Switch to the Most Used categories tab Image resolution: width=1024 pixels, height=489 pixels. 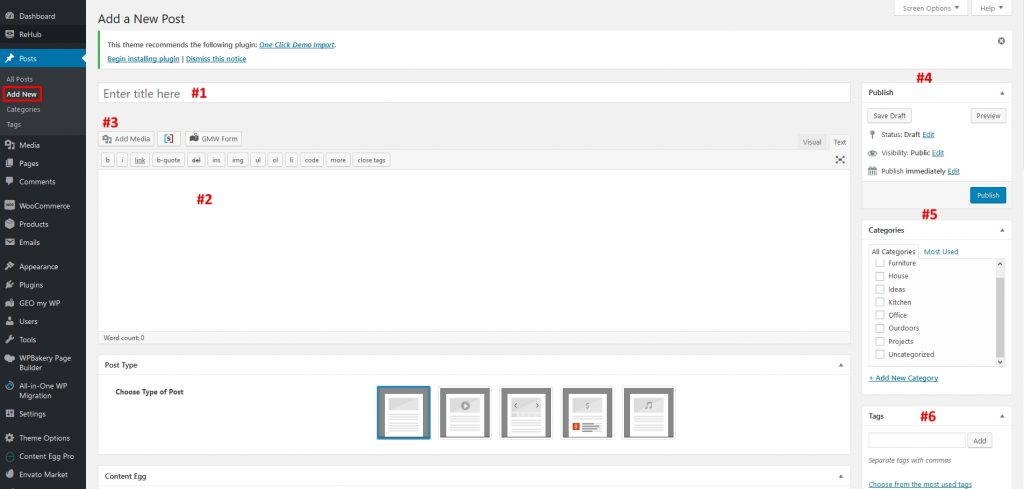point(940,252)
